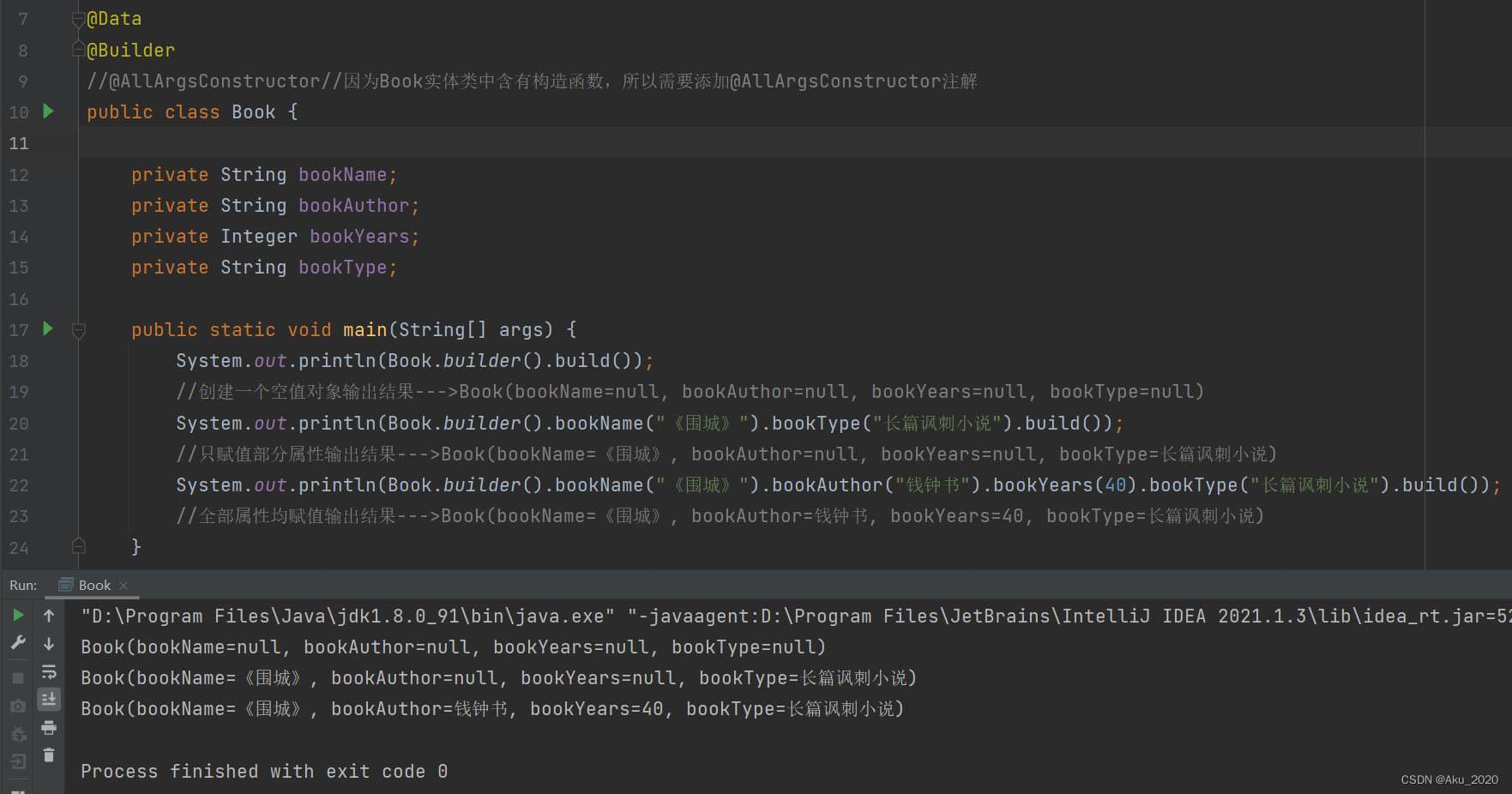Collapse the class body fold marker at line 24

[78, 544]
